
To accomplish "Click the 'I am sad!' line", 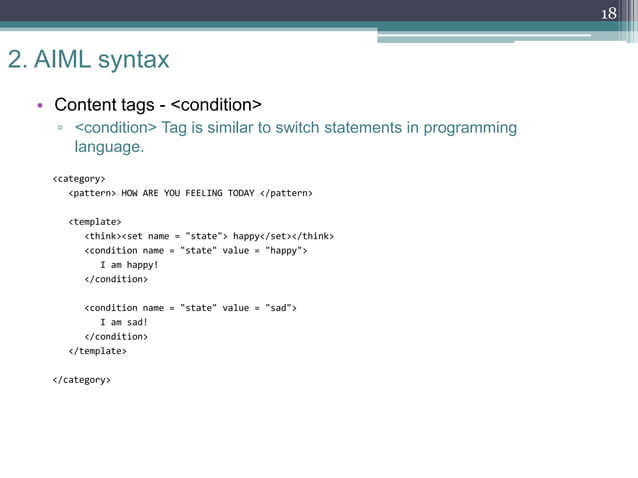I will [124, 322].
